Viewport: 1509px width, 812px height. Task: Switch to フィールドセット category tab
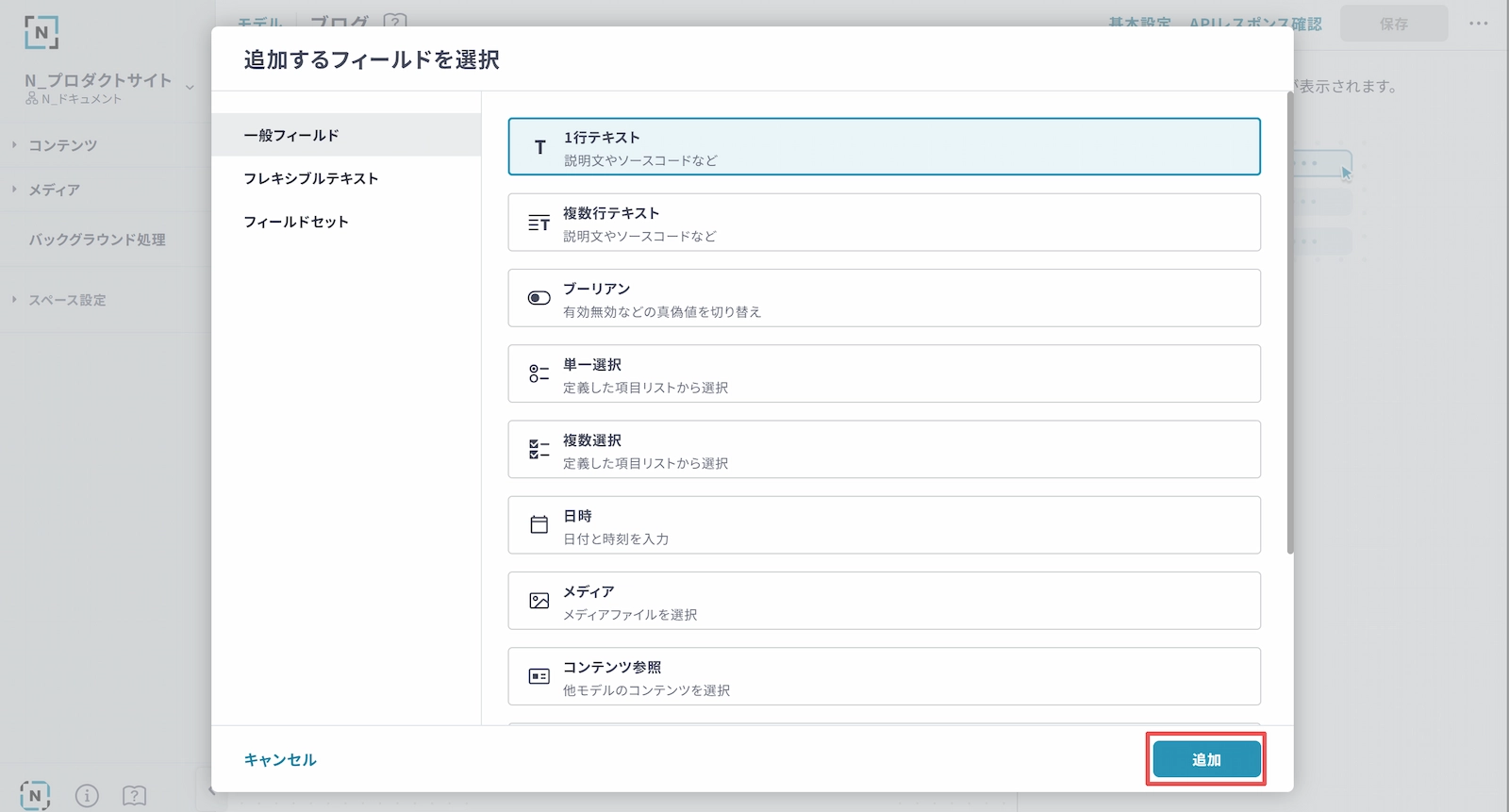tap(296, 222)
